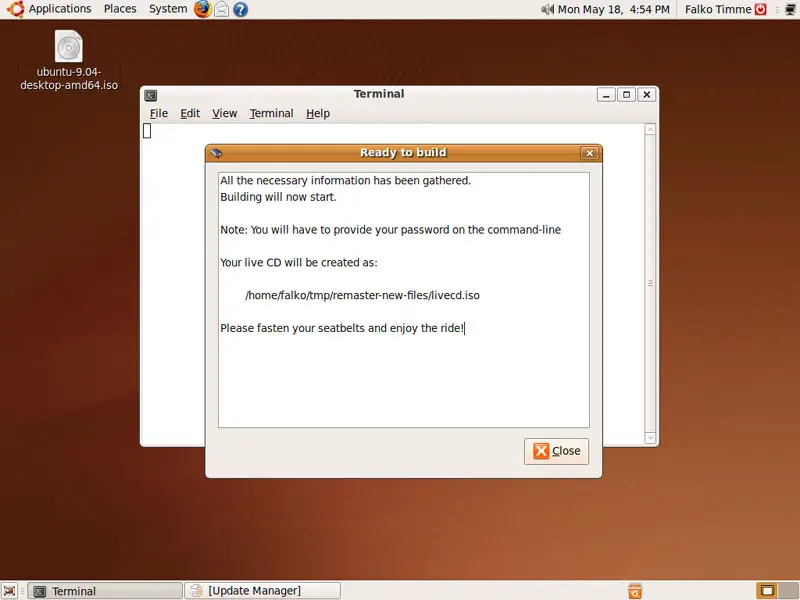Select the ubuntu-9.04-desktop-amd64.iso desktop icon

[69, 60]
